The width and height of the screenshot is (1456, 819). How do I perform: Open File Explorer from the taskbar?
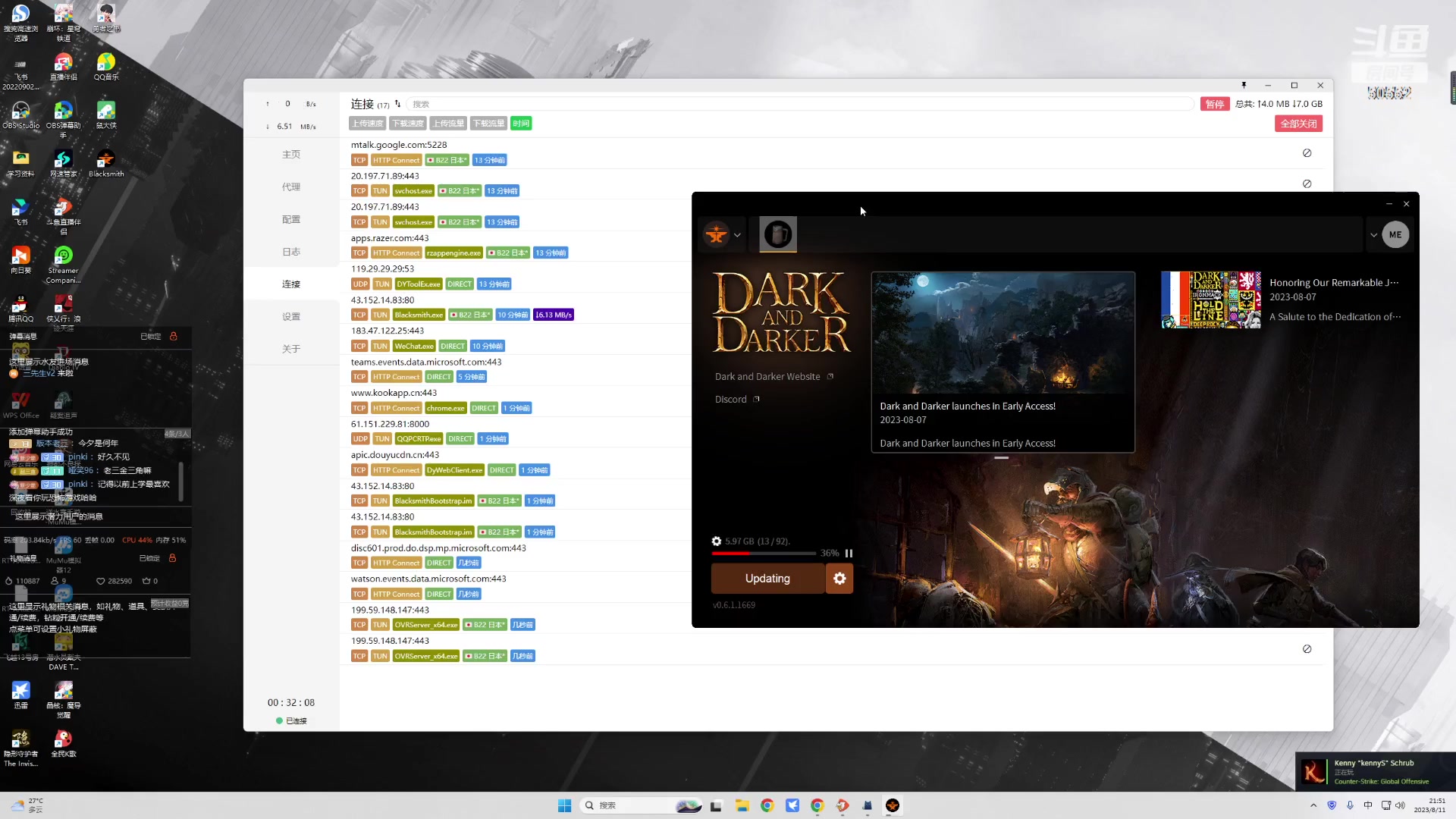pos(742,805)
